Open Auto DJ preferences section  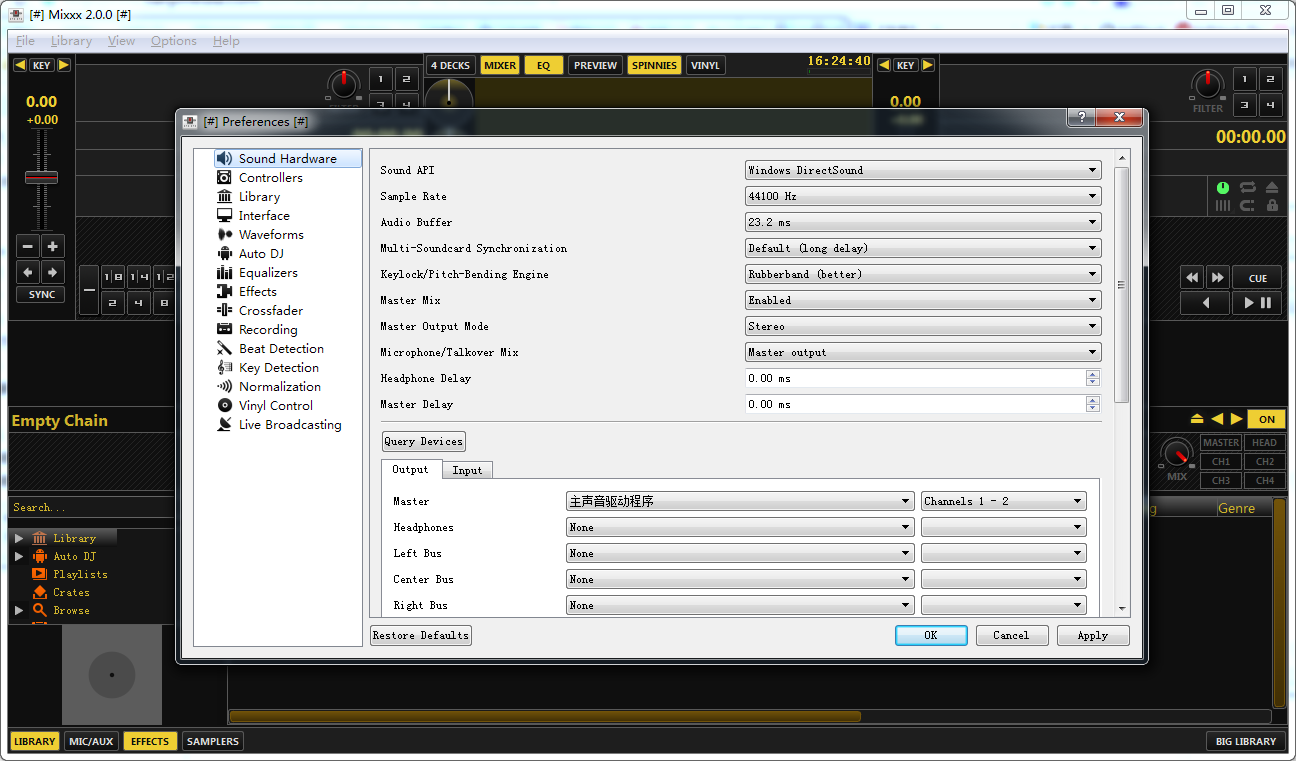260,254
